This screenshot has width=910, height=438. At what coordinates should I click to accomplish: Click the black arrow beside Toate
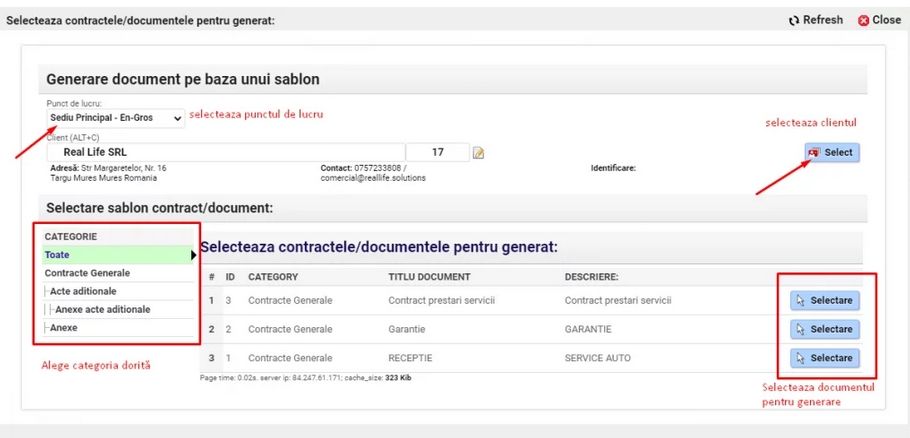[193, 255]
